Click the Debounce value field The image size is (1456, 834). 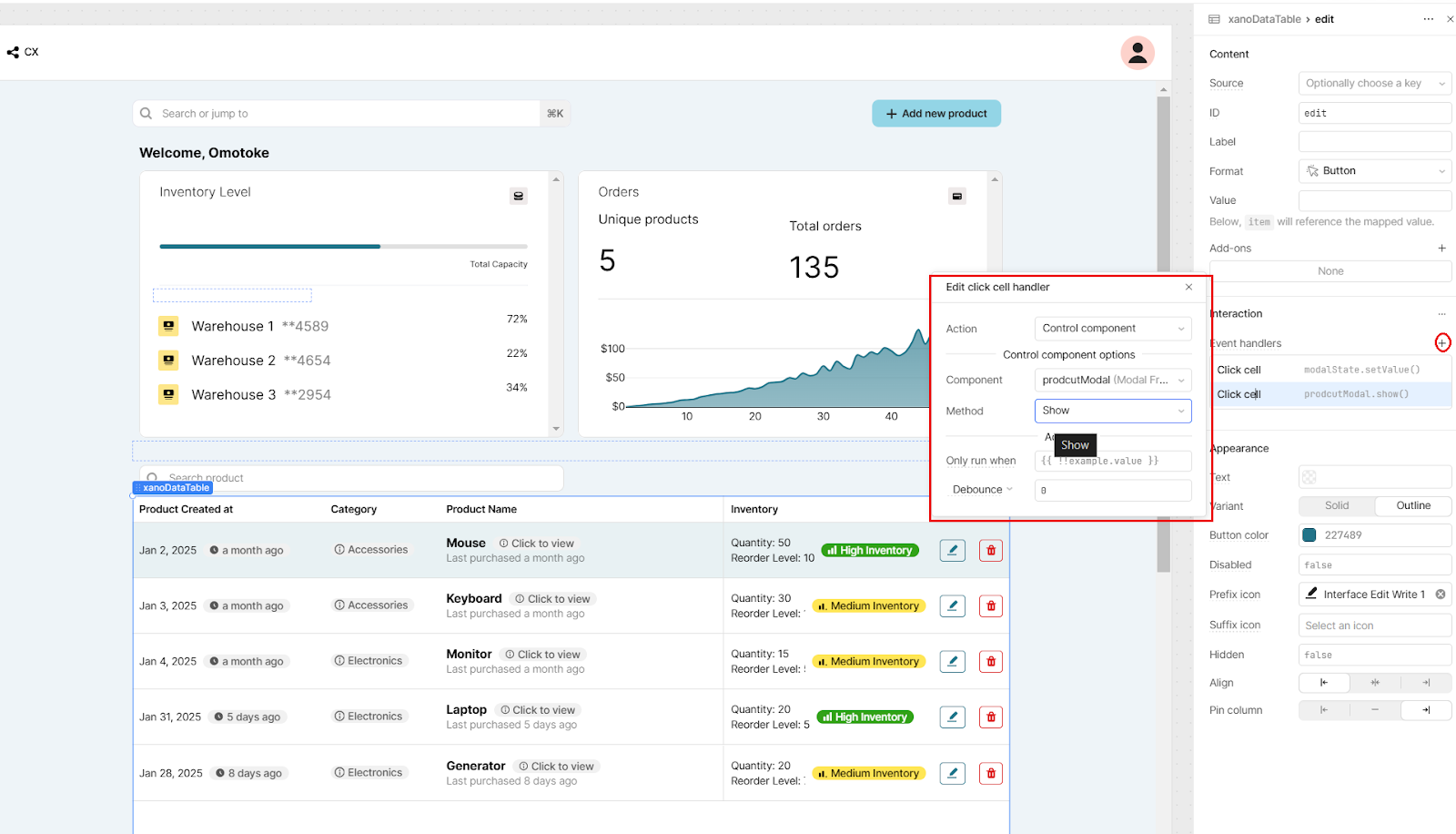tap(1113, 490)
